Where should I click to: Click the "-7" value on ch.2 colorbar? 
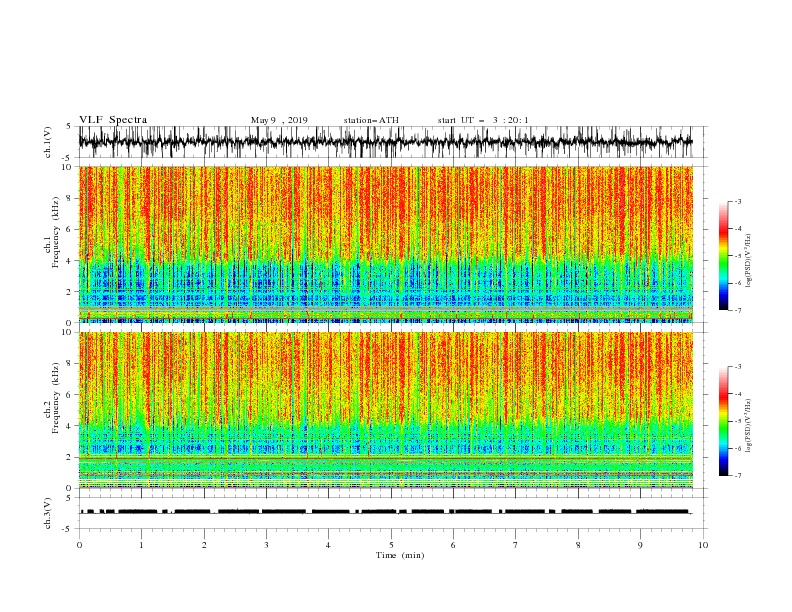(x=738, y=476)
